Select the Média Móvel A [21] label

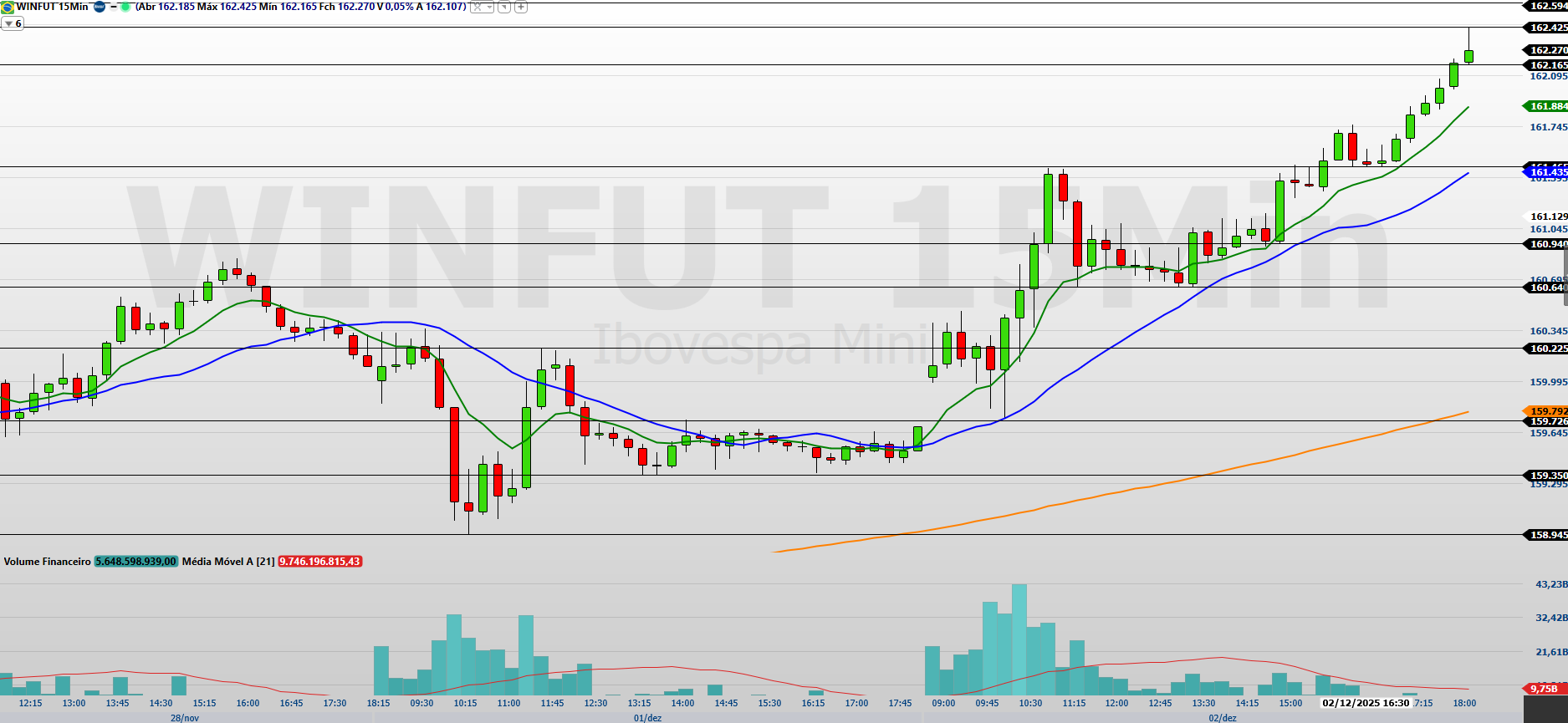(227, 562)
